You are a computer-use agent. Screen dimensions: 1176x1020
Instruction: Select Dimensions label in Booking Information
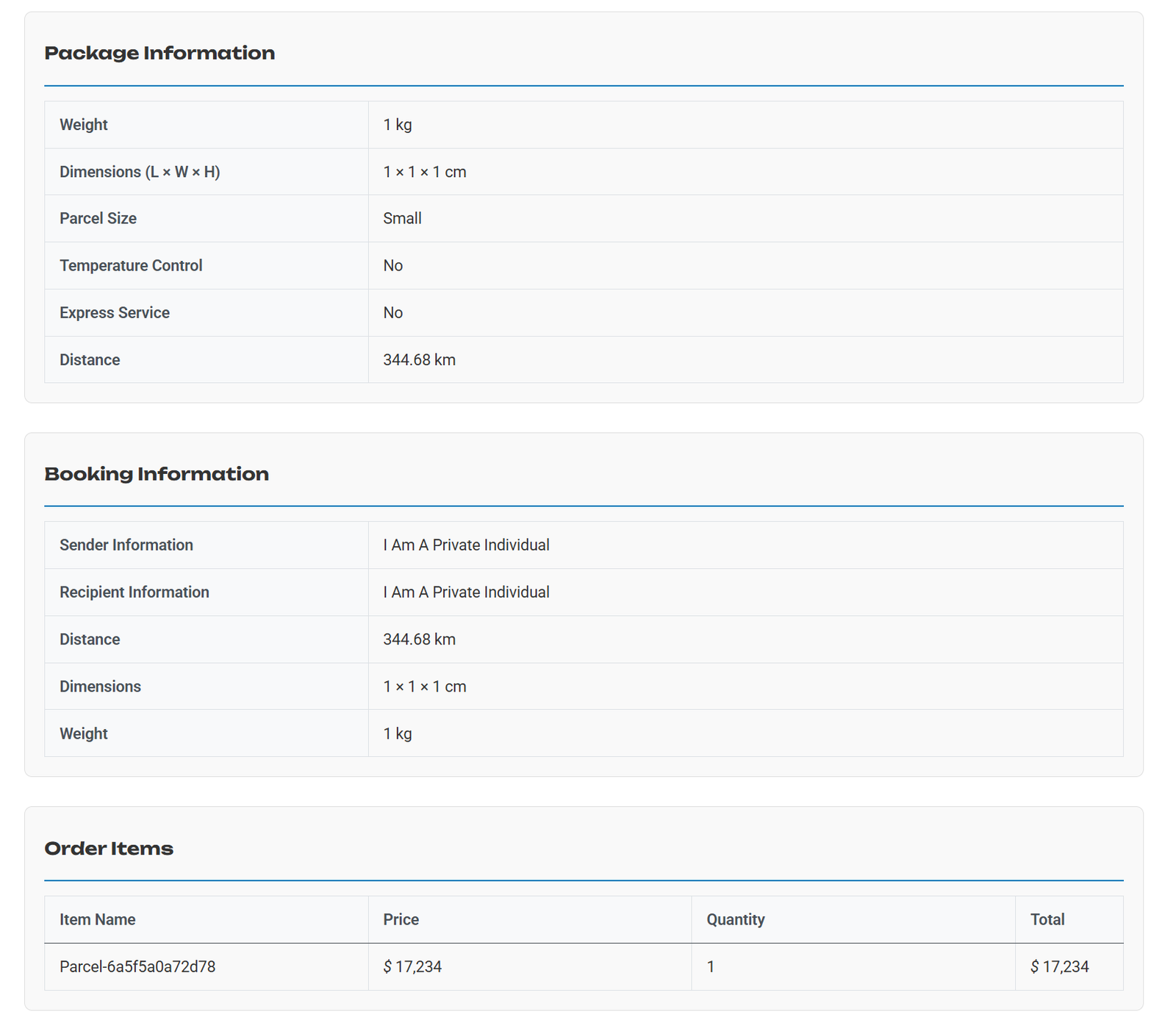(x=100, y=686)
